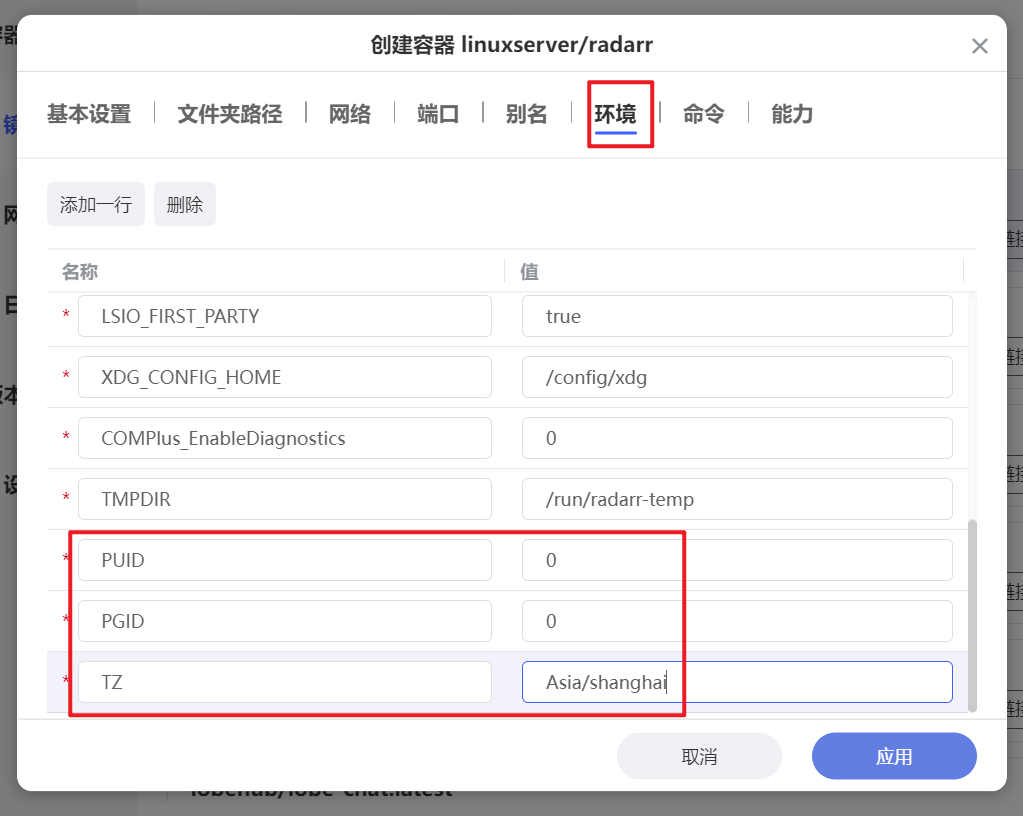The image size is (1023, 816).
Task: Edit the /run/radarr-temp value field
Action: pos(737,499)
